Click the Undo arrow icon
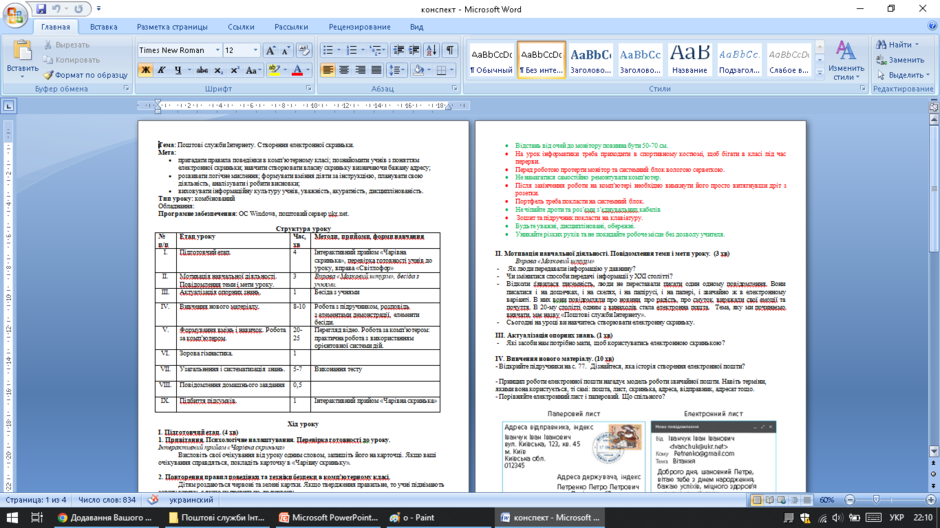The height and width of the screenshot is (528, 940). 56,9
